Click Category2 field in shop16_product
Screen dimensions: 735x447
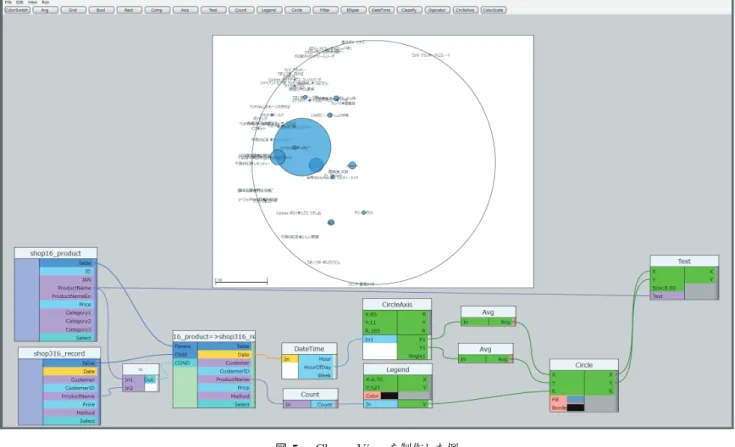68,321
